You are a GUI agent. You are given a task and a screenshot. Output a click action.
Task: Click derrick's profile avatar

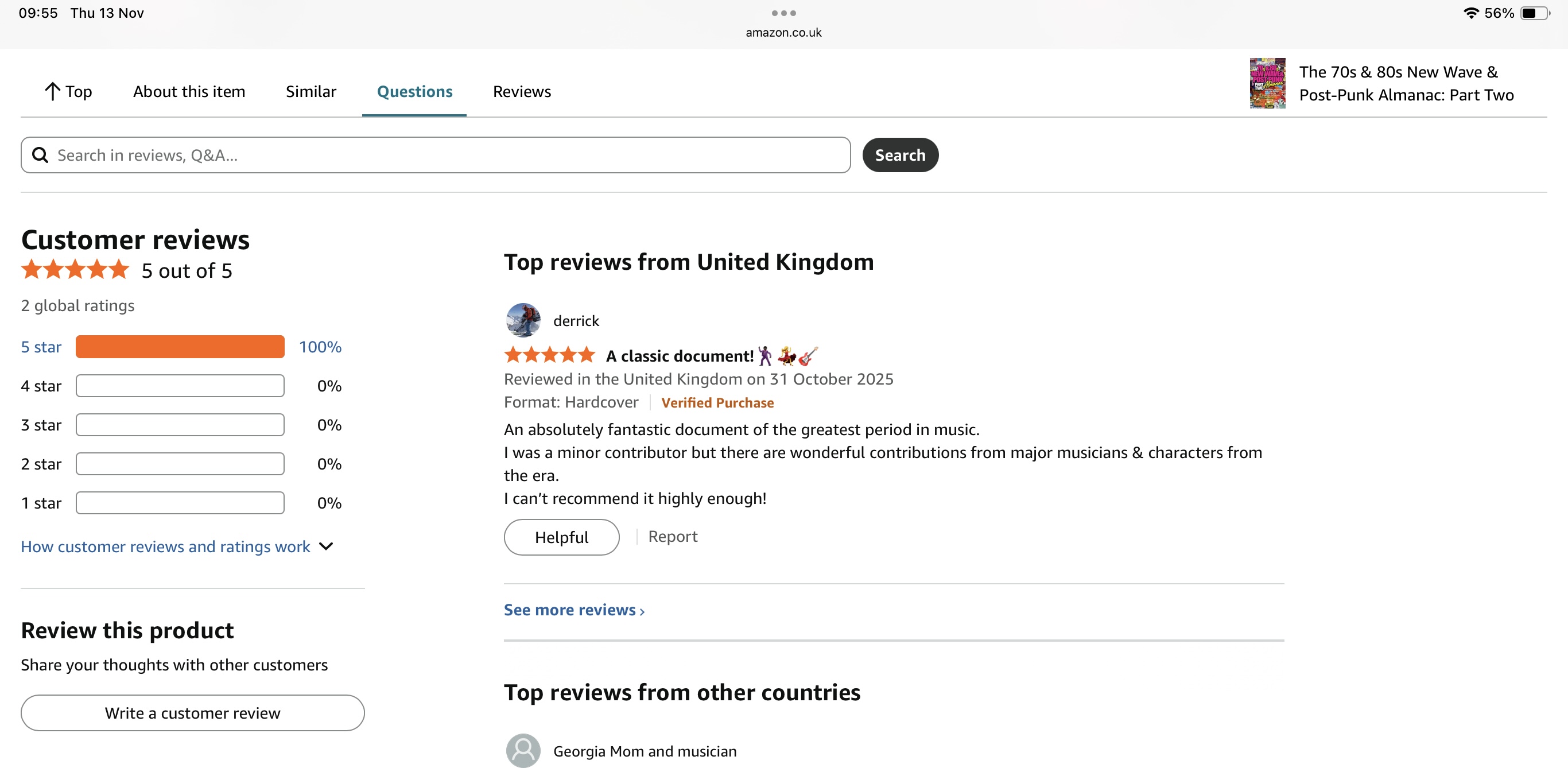[x=523, y=320]
